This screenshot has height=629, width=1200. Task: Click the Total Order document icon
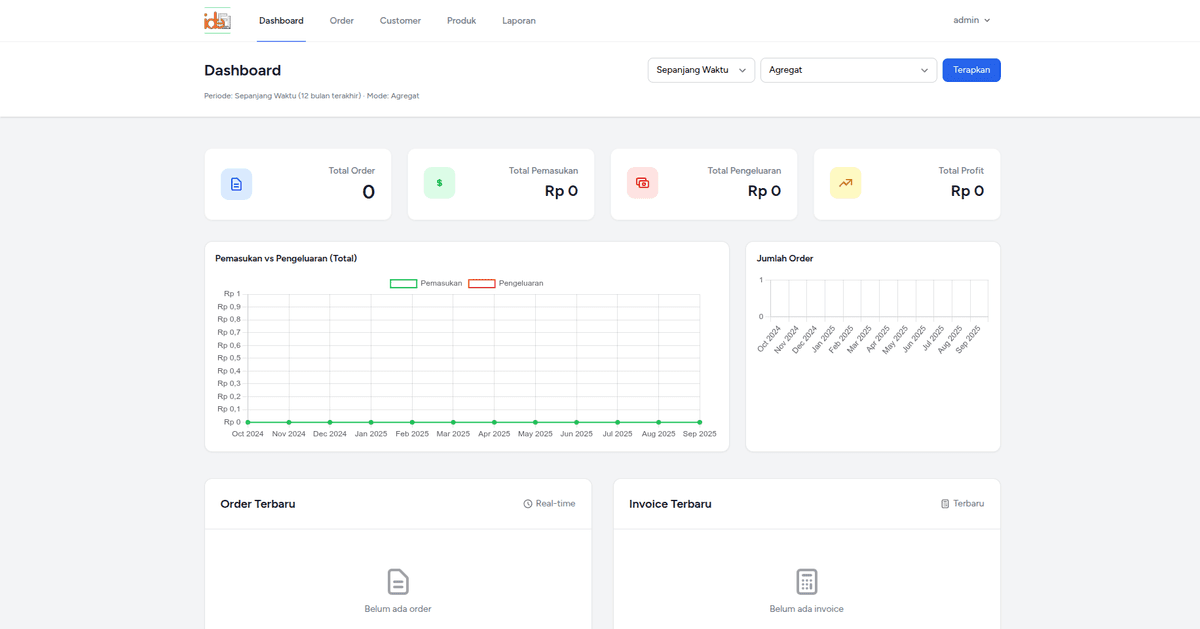tap(236, 184)
